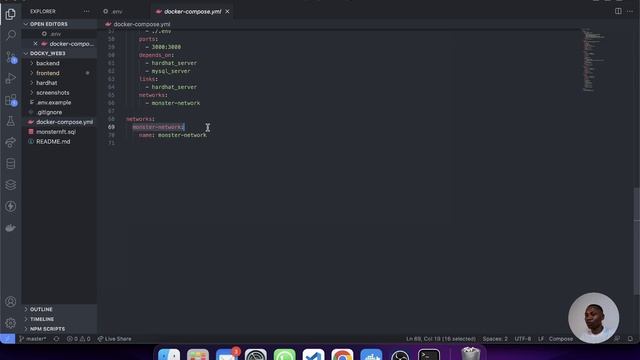Open editor more actions ellipsis
This screenshot has height=360, width=640.
pos(629,11)
